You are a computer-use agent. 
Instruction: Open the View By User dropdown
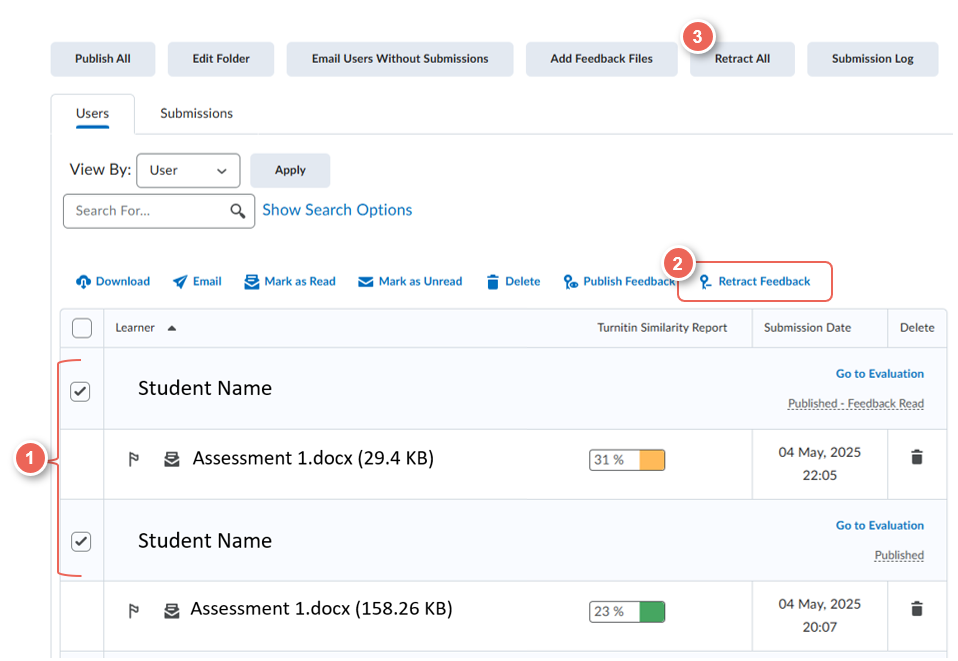tap(188, 170)
